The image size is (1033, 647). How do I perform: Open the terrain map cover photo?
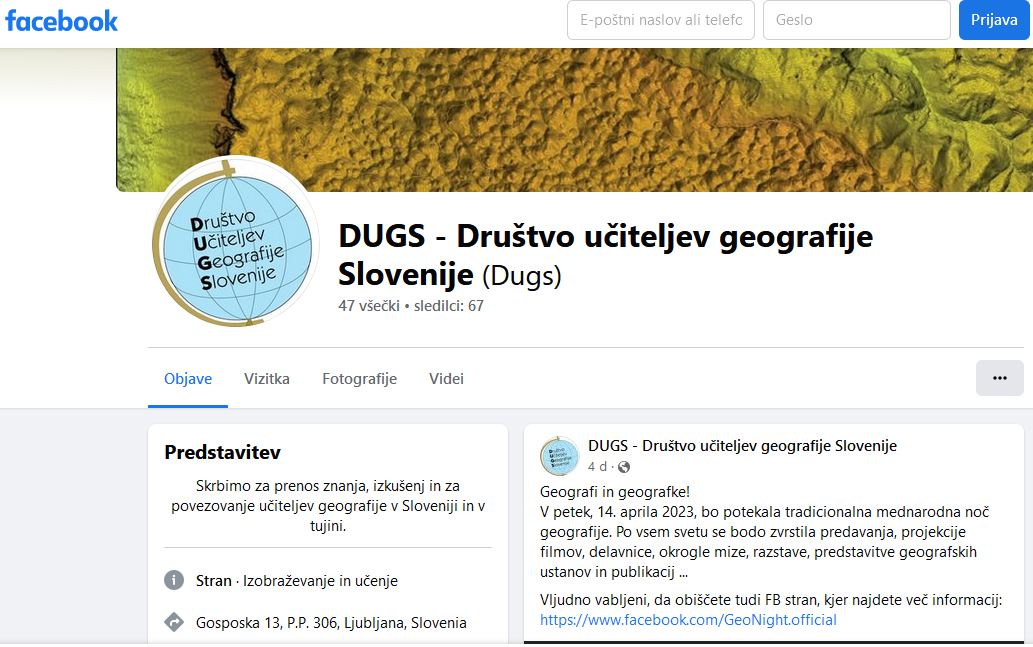point(574,120)
